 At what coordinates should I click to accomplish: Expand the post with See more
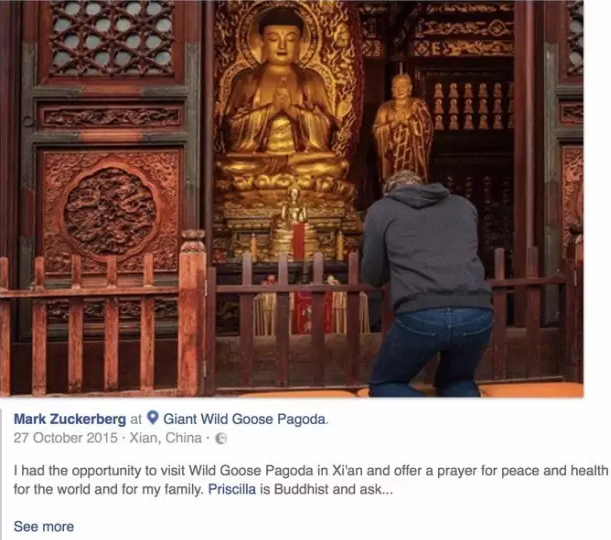pyautogui.click(x=44, y=526)
